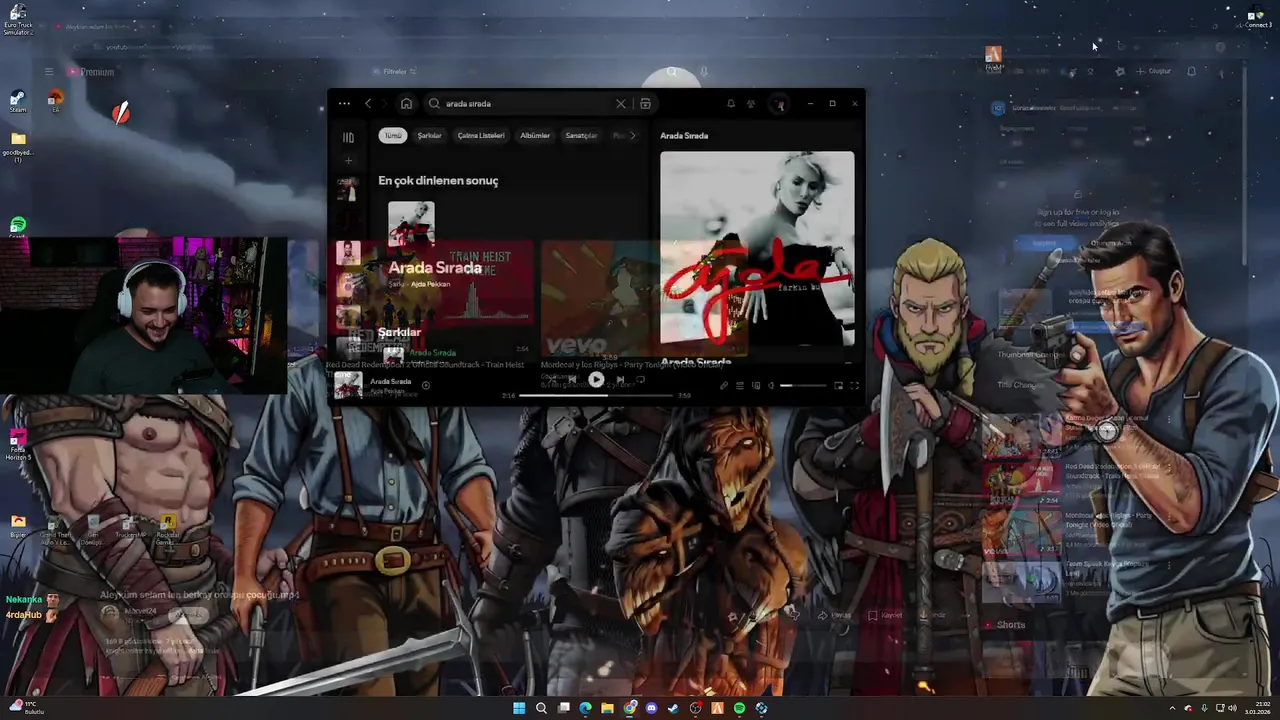Open File Explorer from the taskbar
The width and height of the screenshot is (1280, 720).
pyautogui.click(x=607, y=708)
